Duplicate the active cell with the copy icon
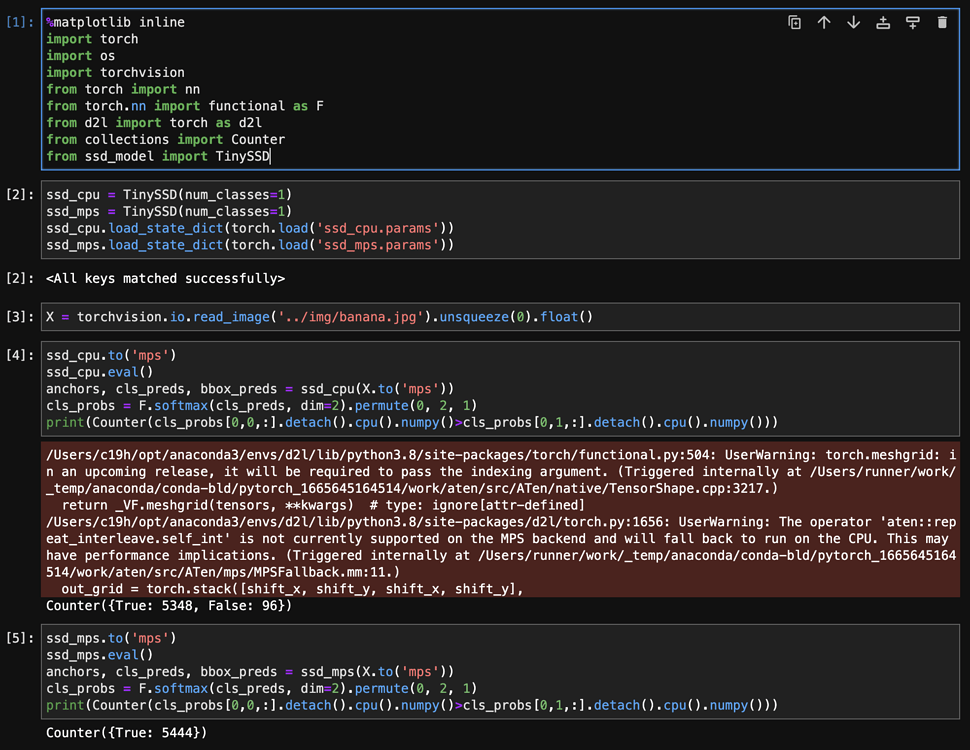Screen dimensions: 970x750 795,23
